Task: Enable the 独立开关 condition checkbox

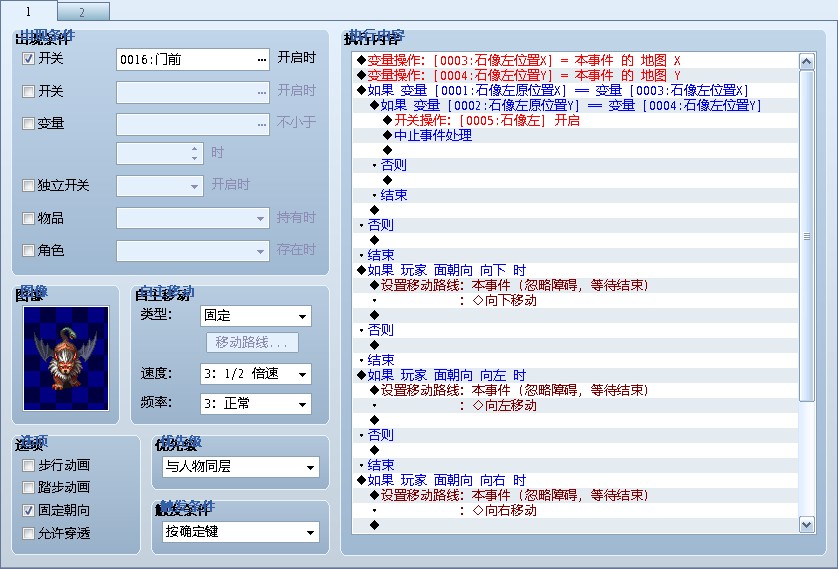Action: 28,185
